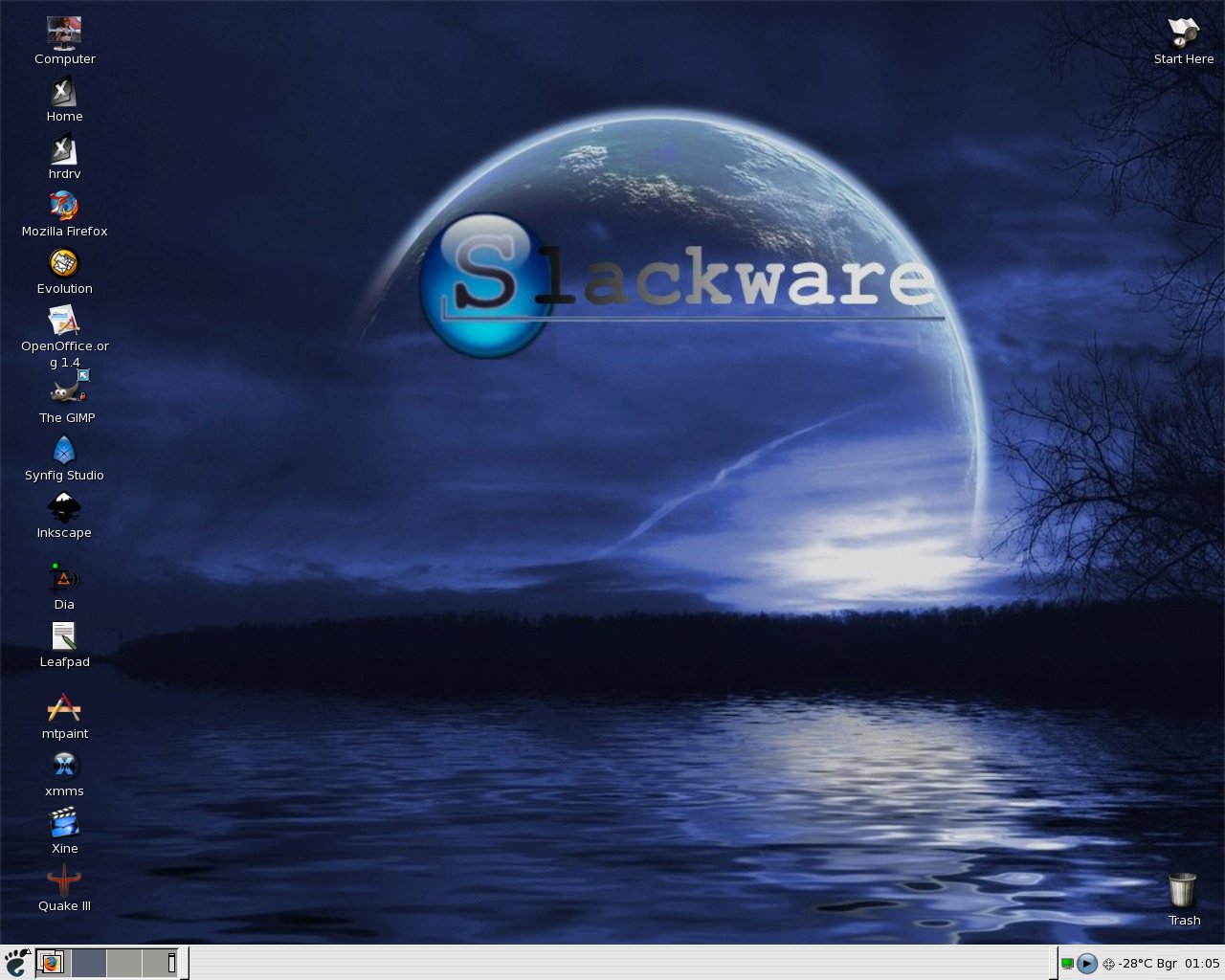
Task: Switch to the fourth workspace
Action: 160,963
